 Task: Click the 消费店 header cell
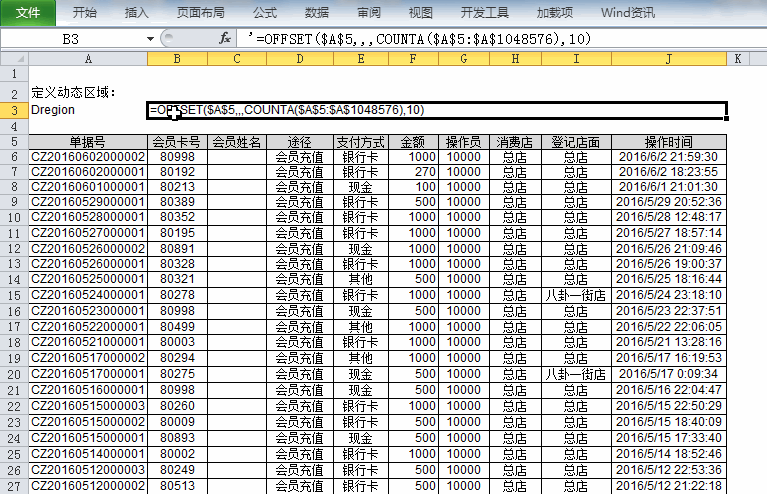pyautogui.click(x=515, y=142)
